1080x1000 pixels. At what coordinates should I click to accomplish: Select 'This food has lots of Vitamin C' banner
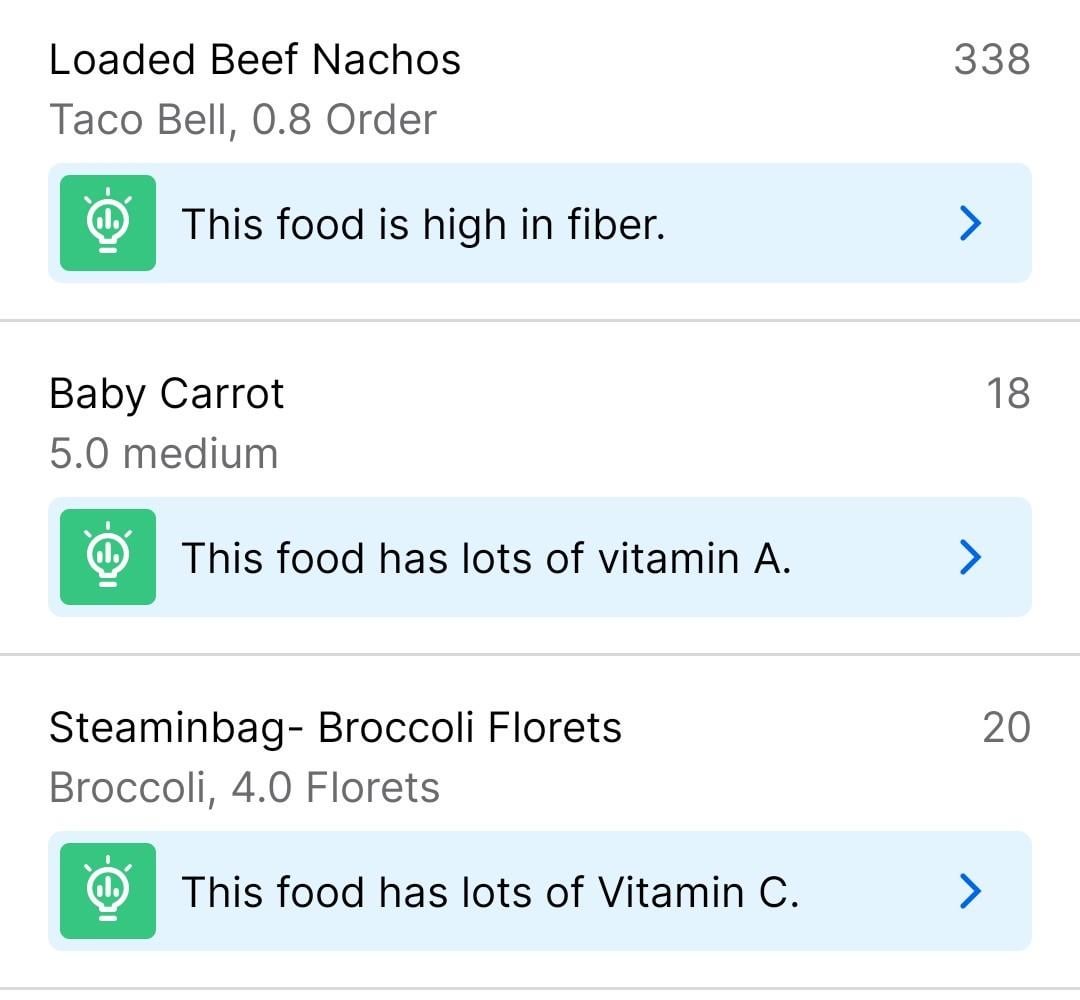(539, 891)
